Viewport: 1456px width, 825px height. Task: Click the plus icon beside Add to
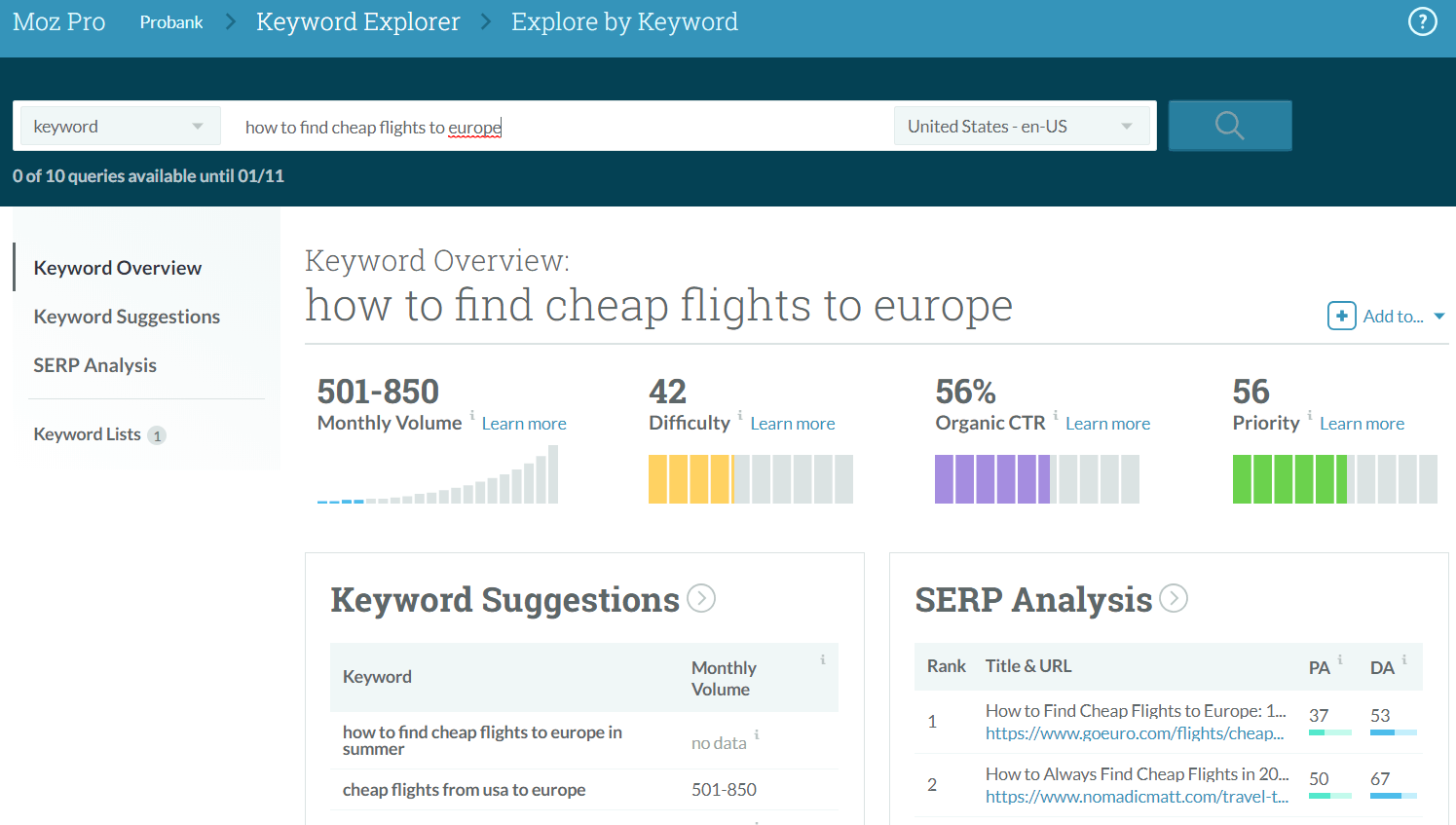(1341, 317)
